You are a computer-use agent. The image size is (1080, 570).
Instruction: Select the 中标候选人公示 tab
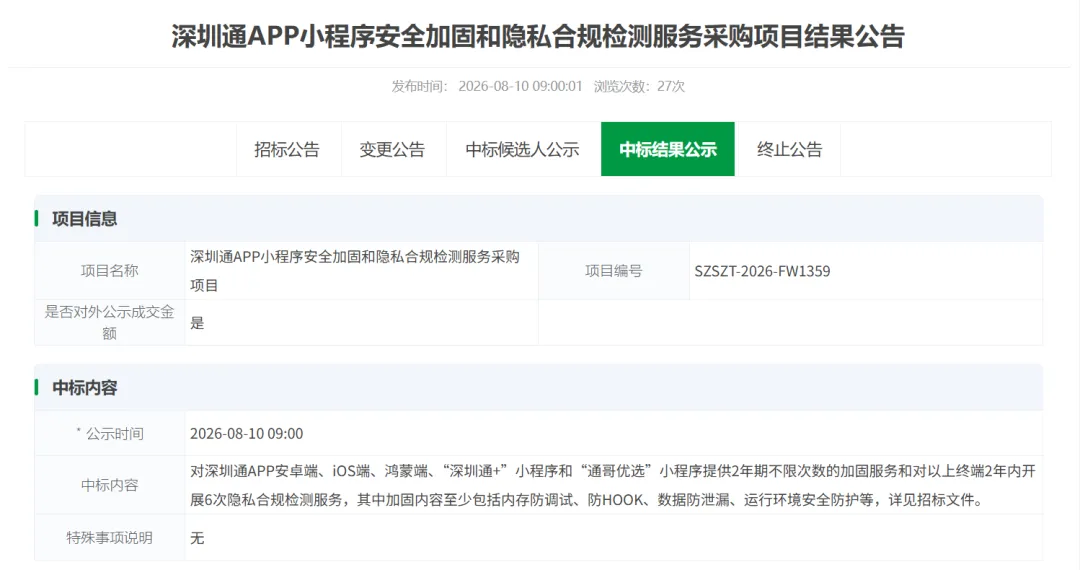pyautogui.click(x=523, y=149)
